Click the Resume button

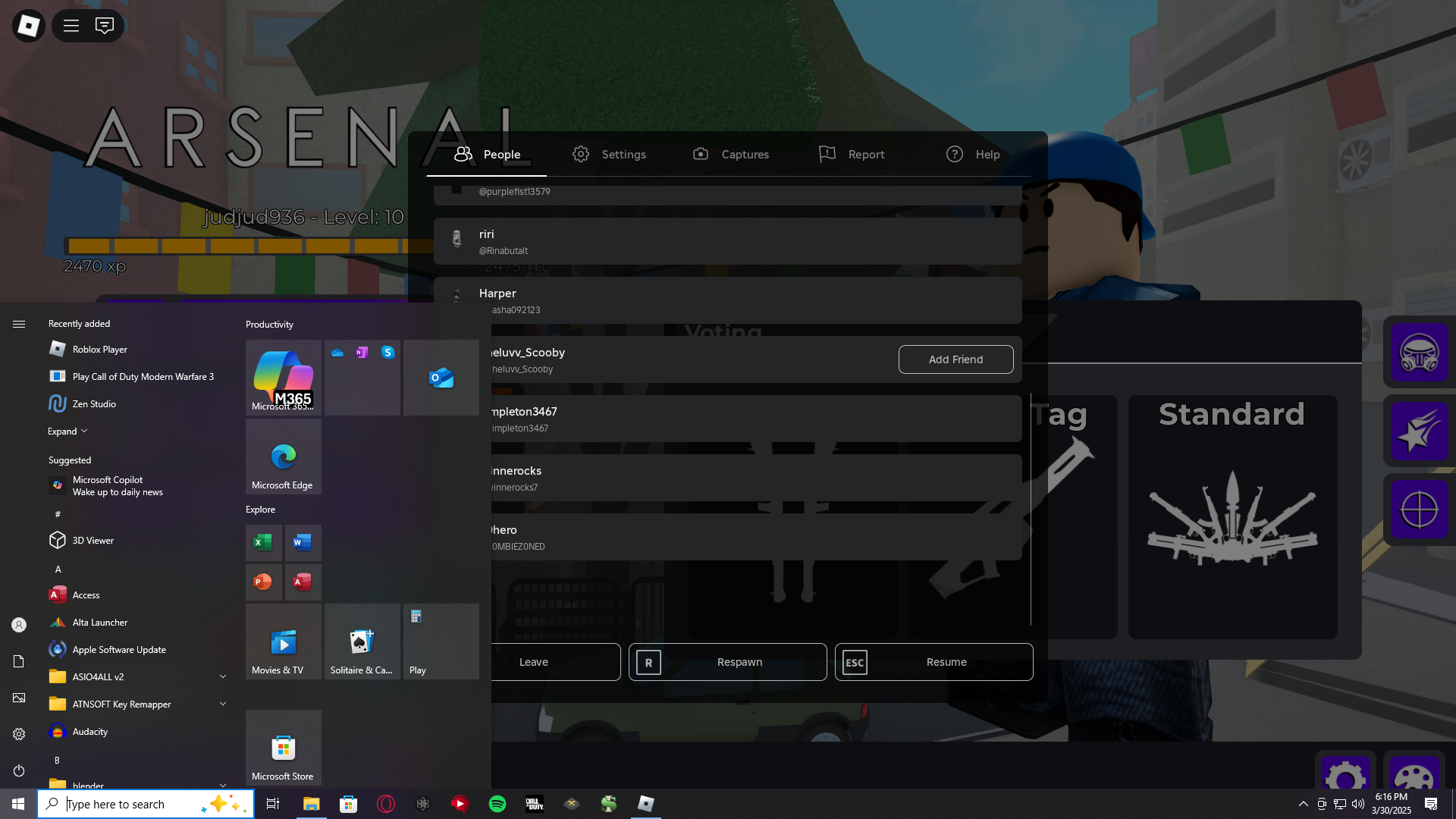[x=934, y=662]
